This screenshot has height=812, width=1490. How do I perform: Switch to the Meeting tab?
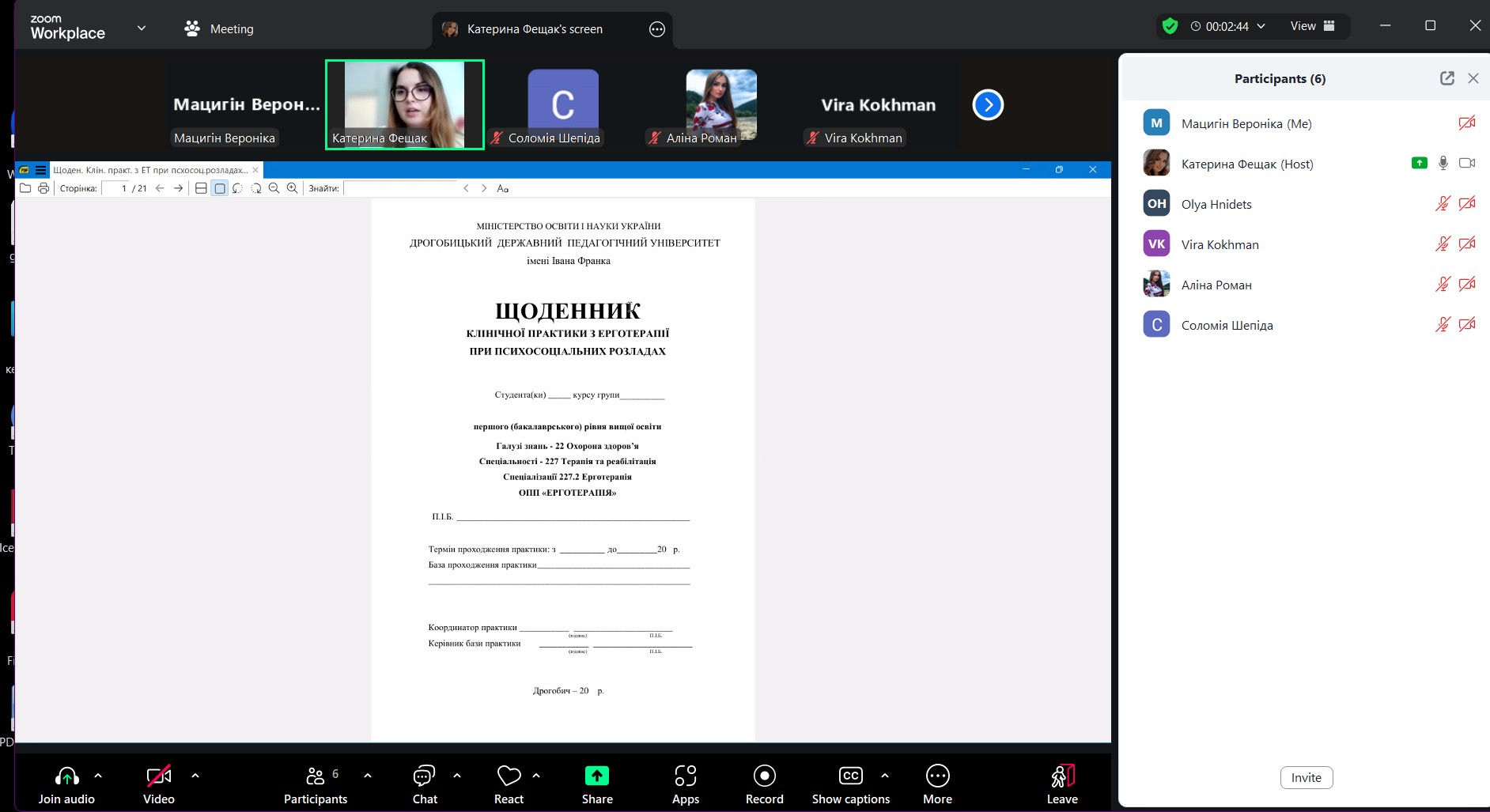[x=219, y=29]
